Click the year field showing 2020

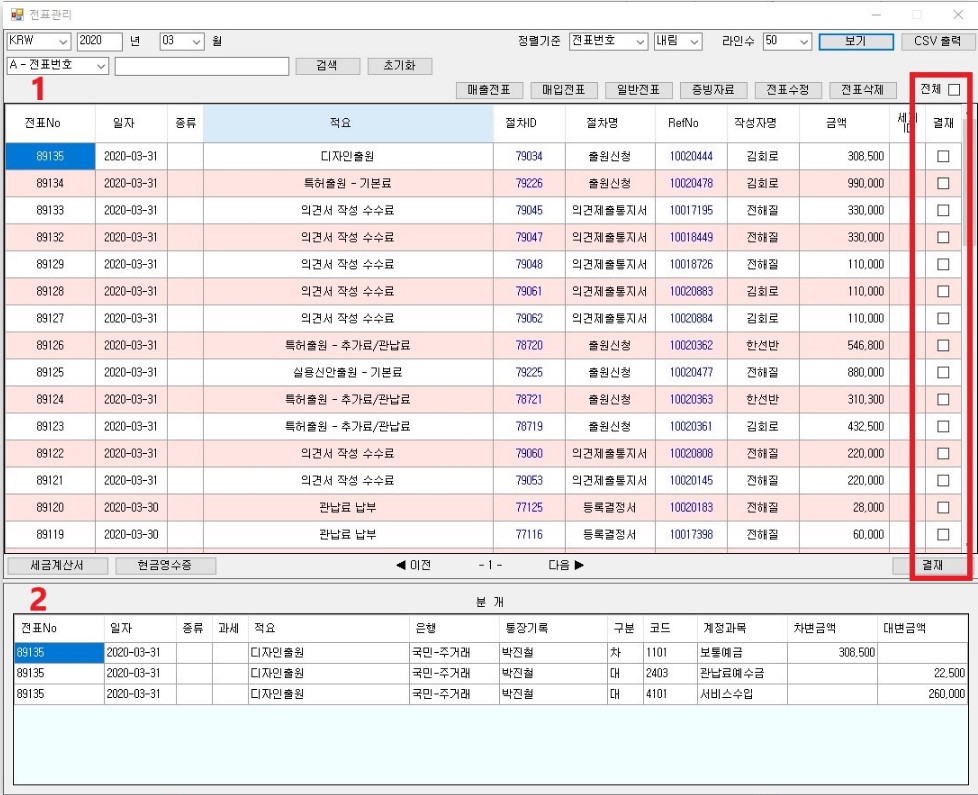pos(100,41)
